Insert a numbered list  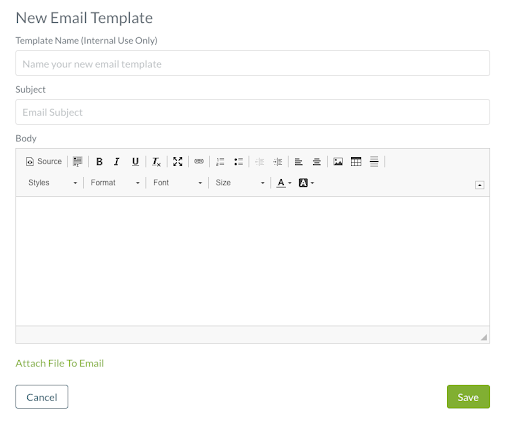(220, 162)
